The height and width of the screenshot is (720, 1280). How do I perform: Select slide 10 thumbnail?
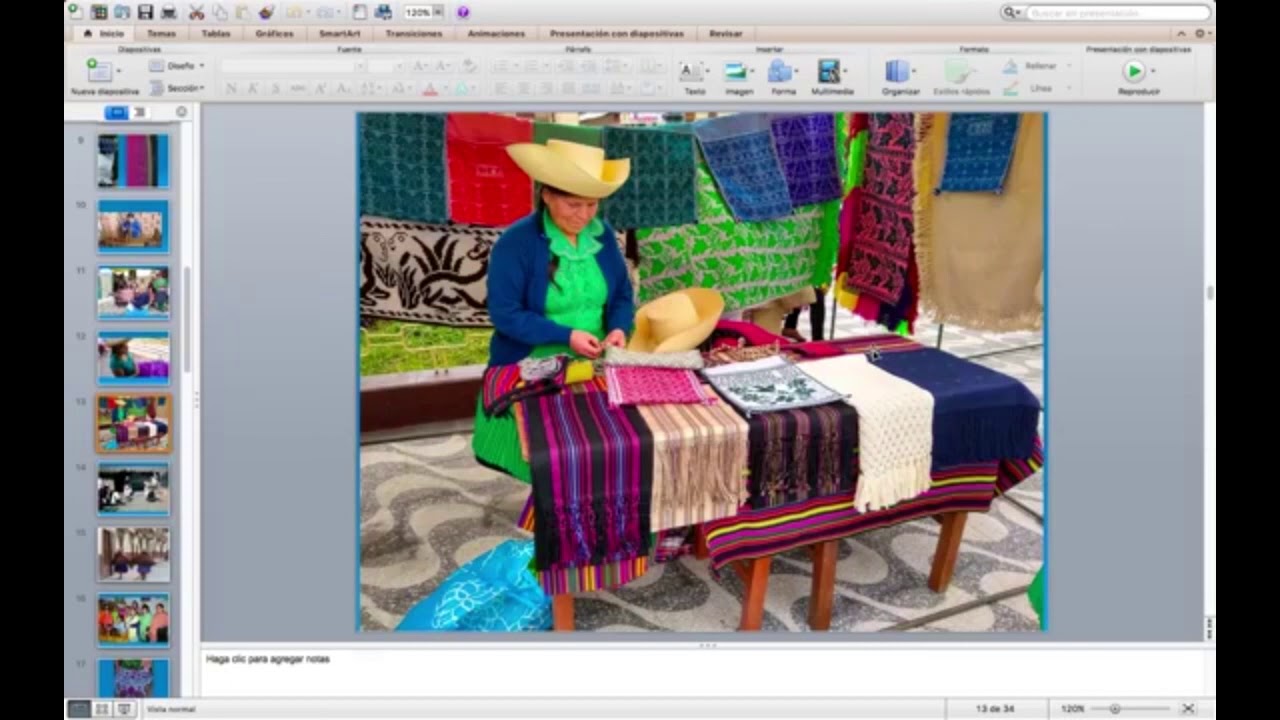pos(133,226)
